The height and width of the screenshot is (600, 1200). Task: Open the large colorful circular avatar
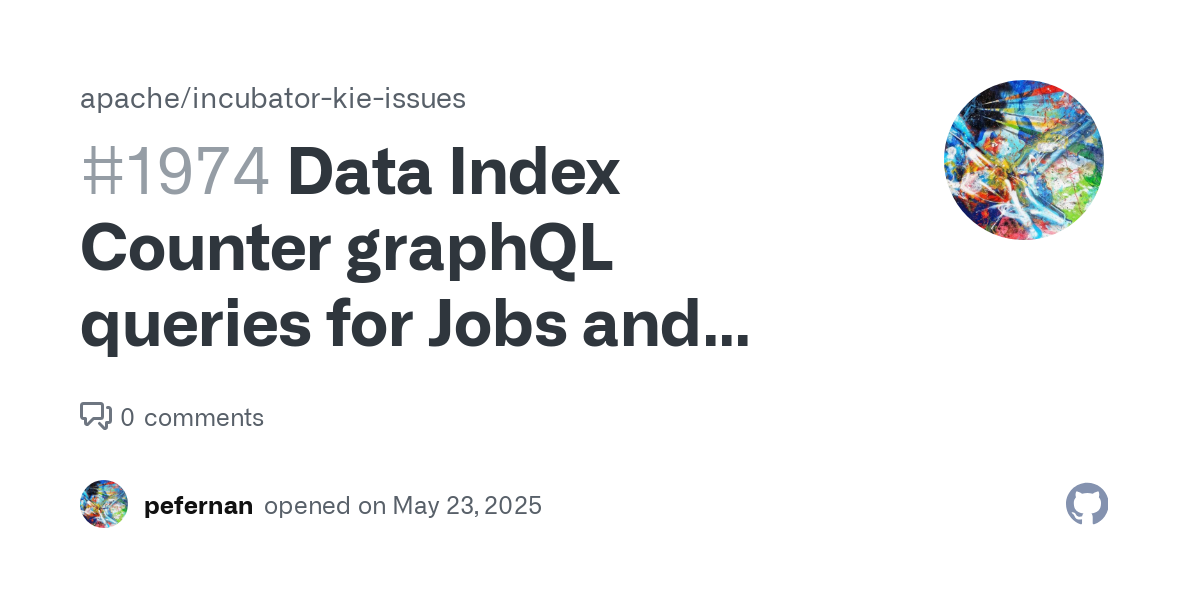[x=1023, y=160]
